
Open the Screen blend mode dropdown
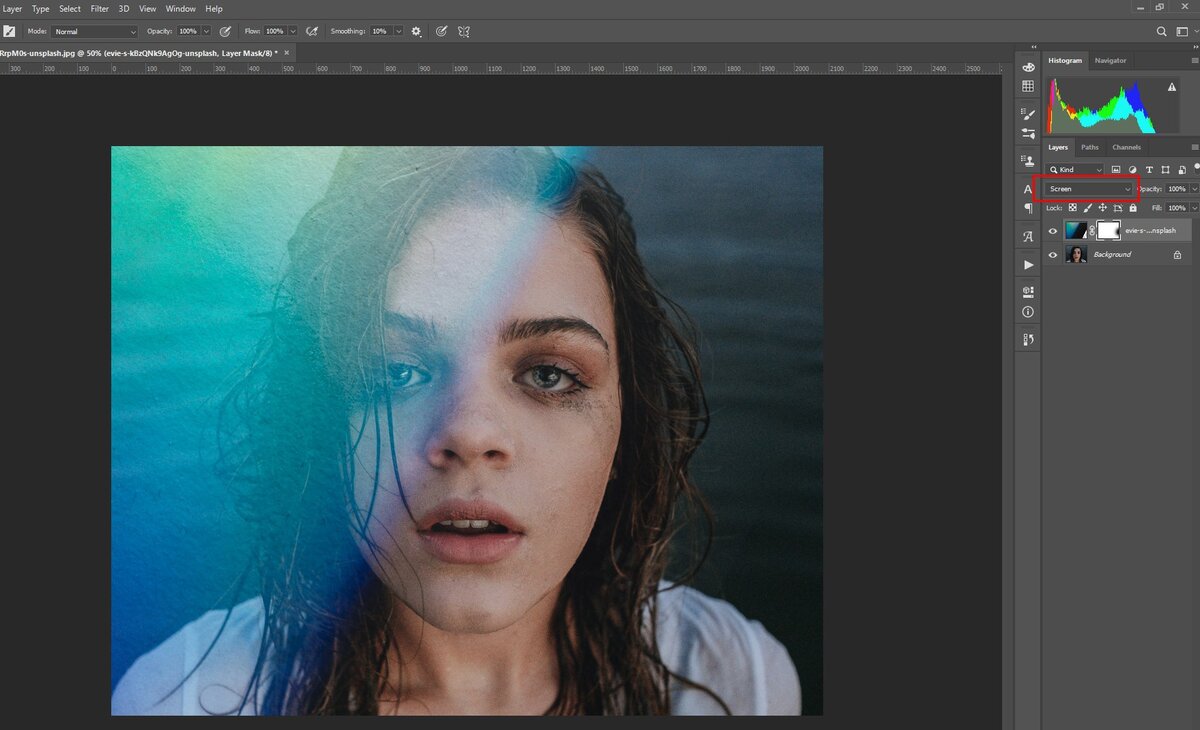pos(1089,189)
